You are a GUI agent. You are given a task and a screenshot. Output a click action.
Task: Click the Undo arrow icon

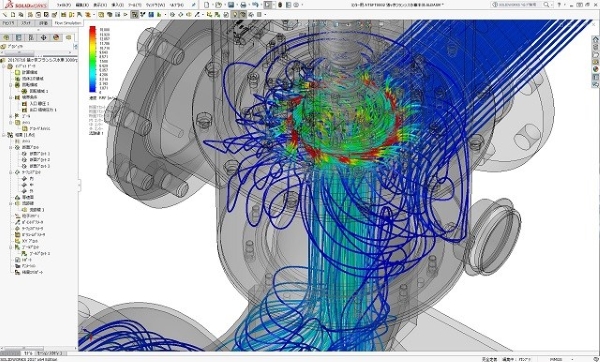[255, 5]
